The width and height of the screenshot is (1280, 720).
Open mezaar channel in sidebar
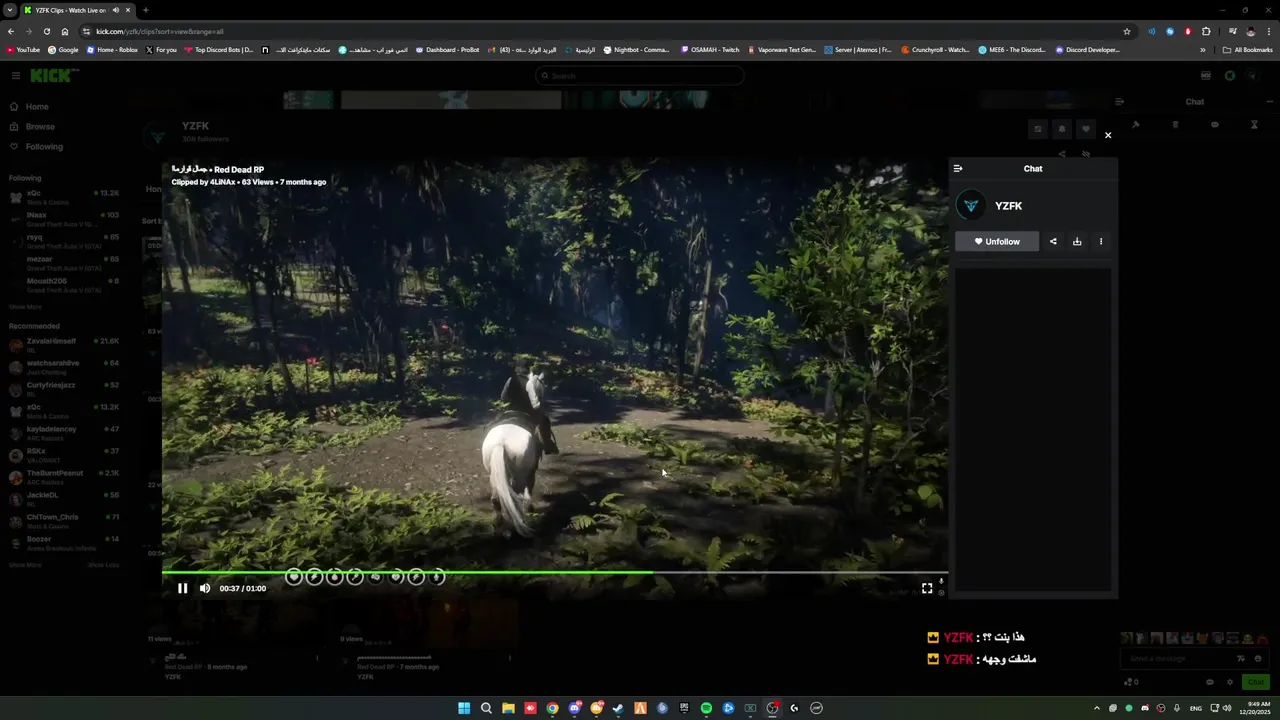tap(64, 262)
